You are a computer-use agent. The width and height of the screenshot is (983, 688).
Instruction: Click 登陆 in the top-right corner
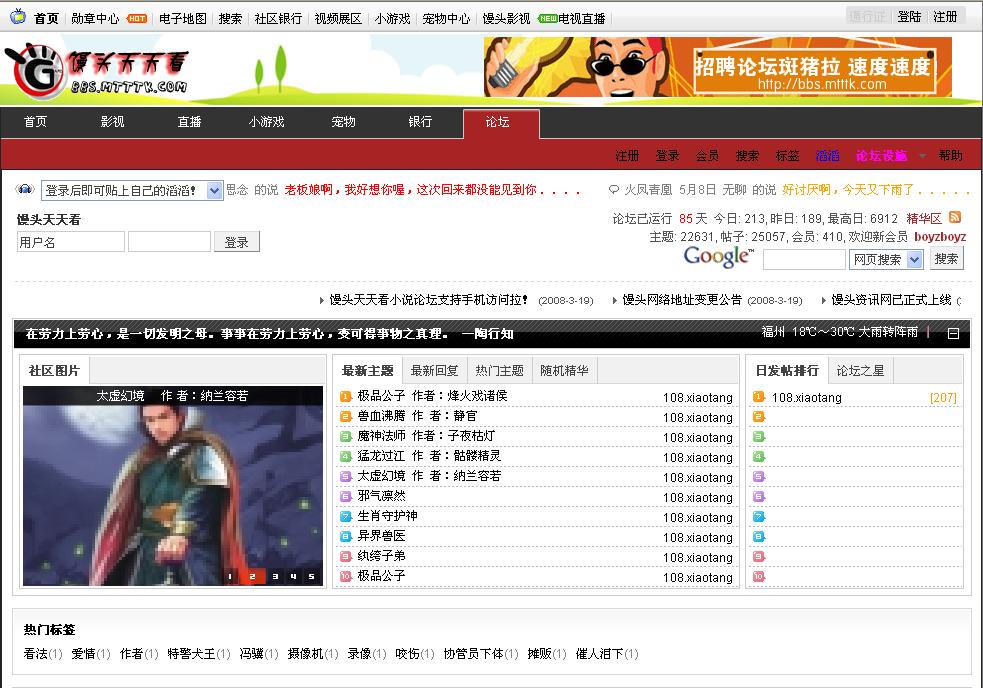[x=909, y=16]
